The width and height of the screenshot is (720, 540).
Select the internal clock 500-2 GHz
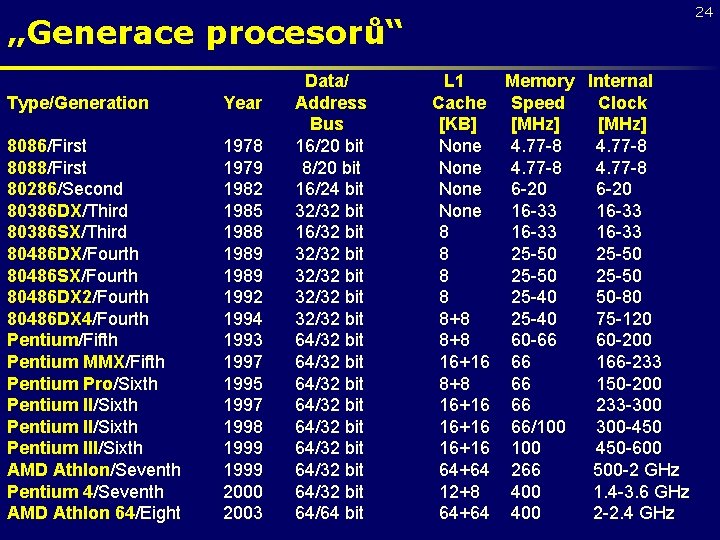pyautogui.click(x=636, y=470)
